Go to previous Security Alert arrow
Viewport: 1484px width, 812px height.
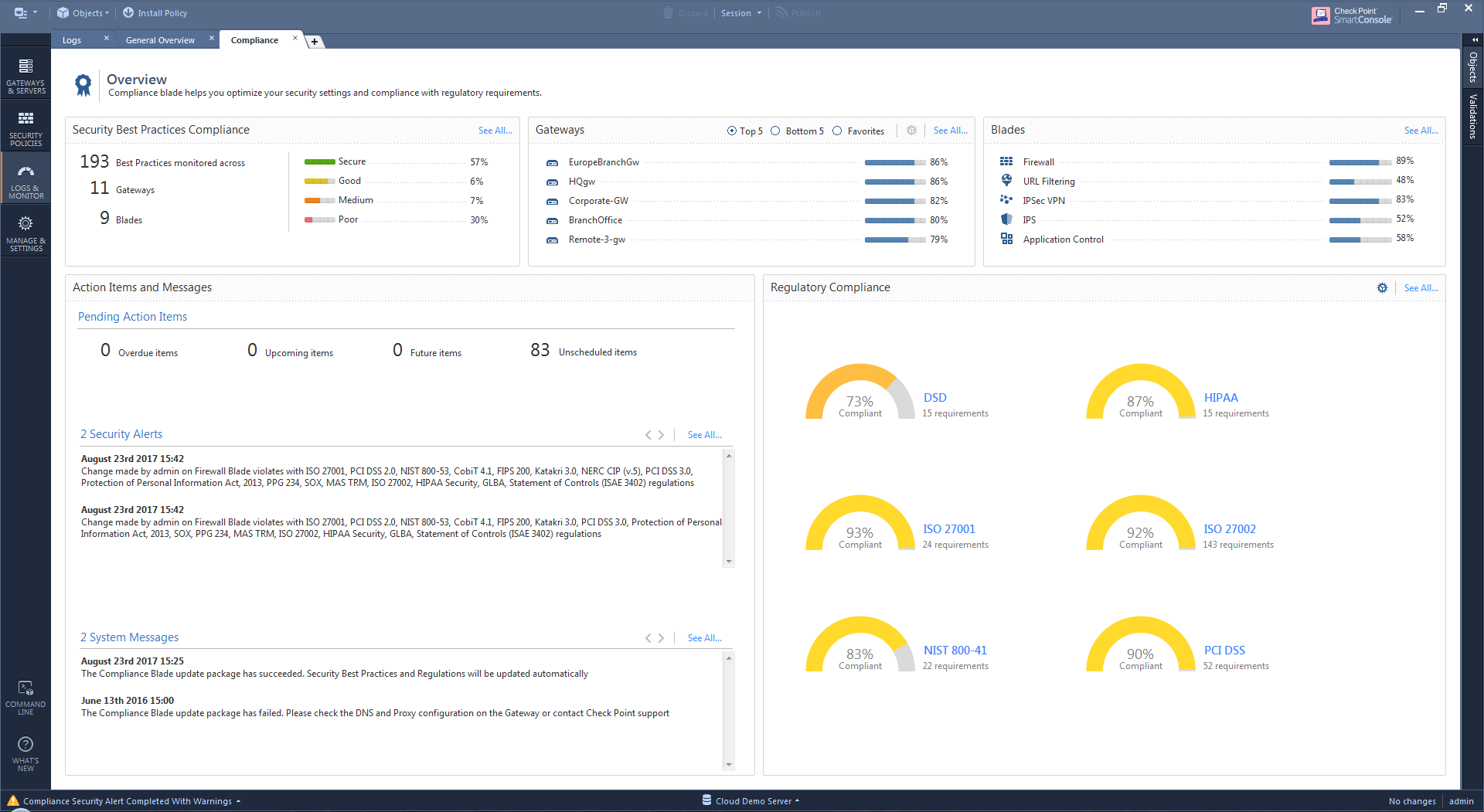[648, 435]
